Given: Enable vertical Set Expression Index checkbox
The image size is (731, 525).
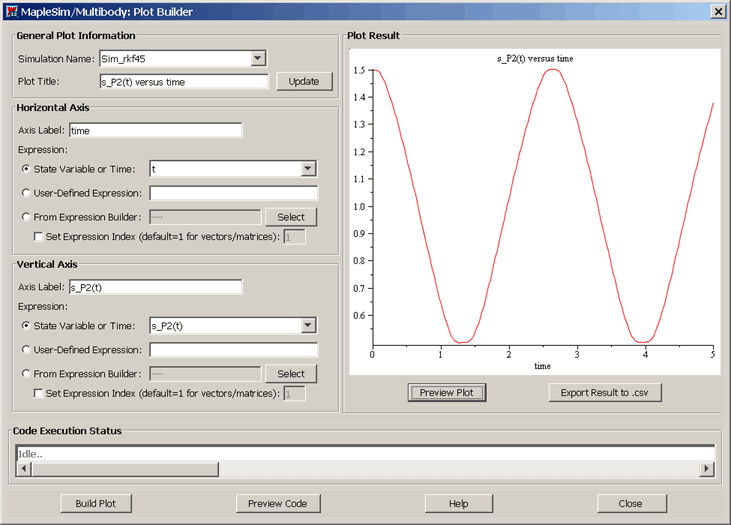Looking at the screenshot, I should (39, 393).
